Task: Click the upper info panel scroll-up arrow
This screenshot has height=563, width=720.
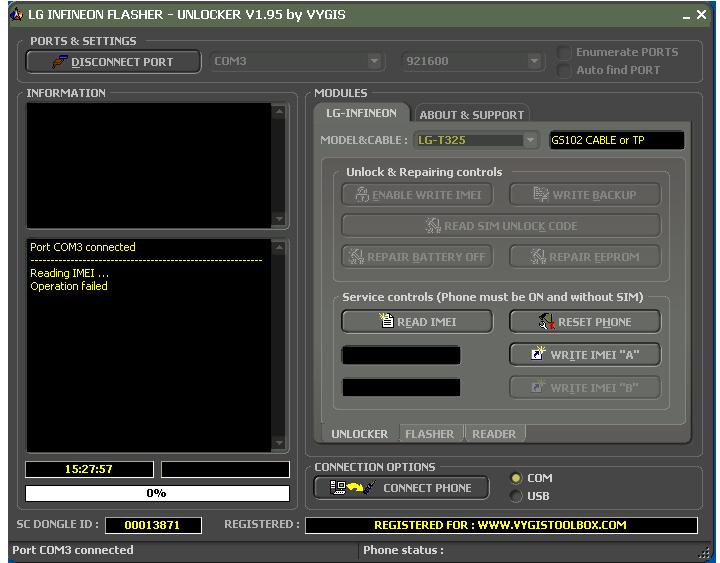Action: (x=279, y=111)
